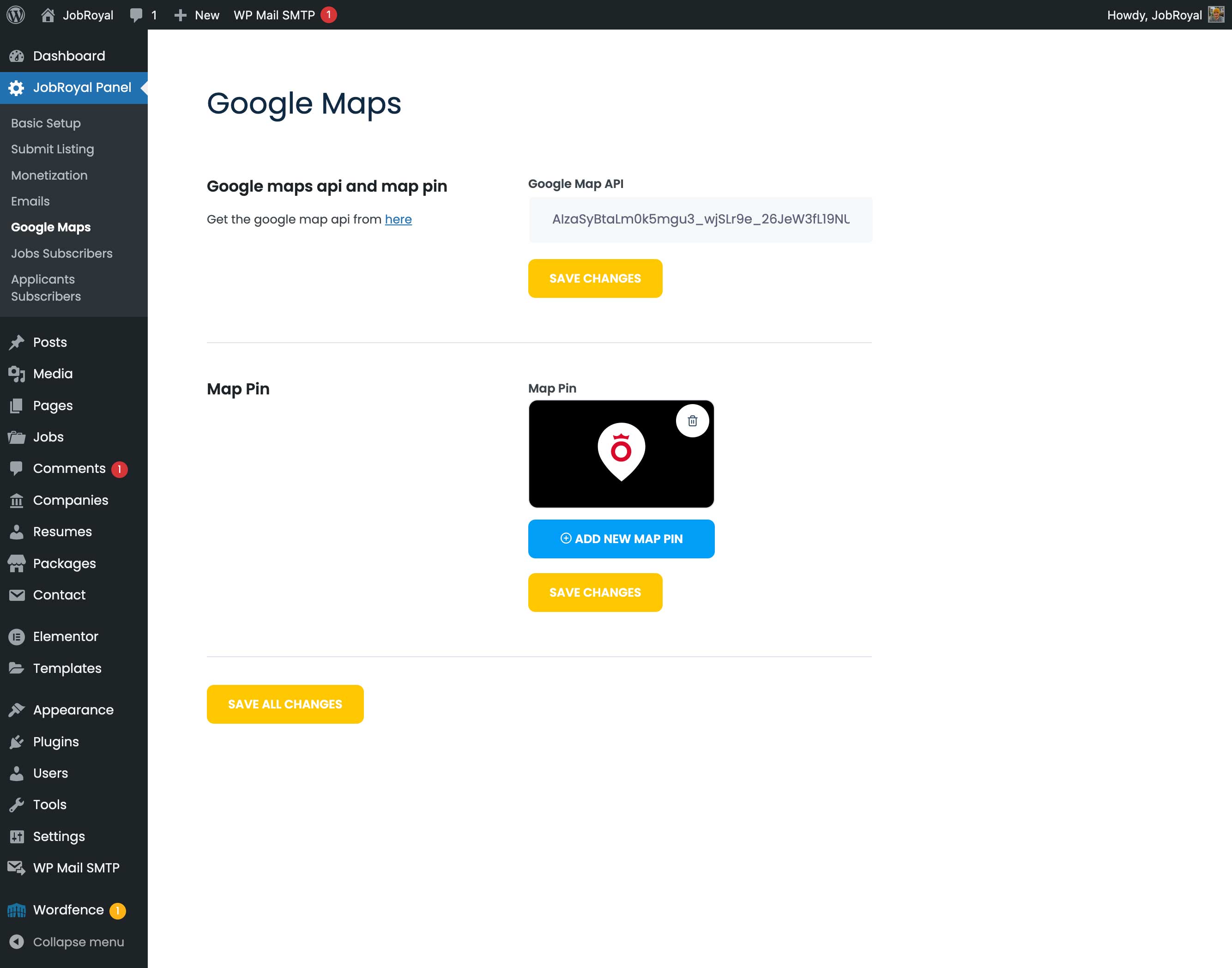Open Emails submenu item
Image resolution: width=1232 pixels, height=968 pixels.
(x=30, y=201)
